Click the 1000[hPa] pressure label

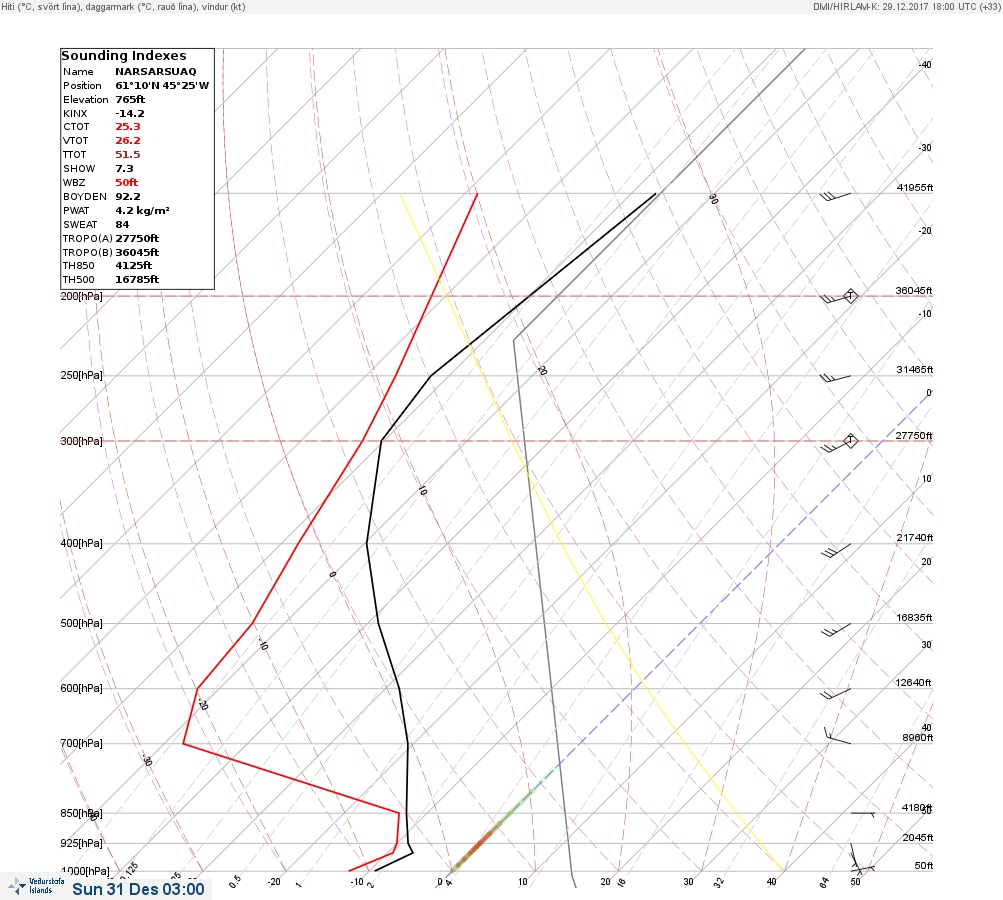85,871
